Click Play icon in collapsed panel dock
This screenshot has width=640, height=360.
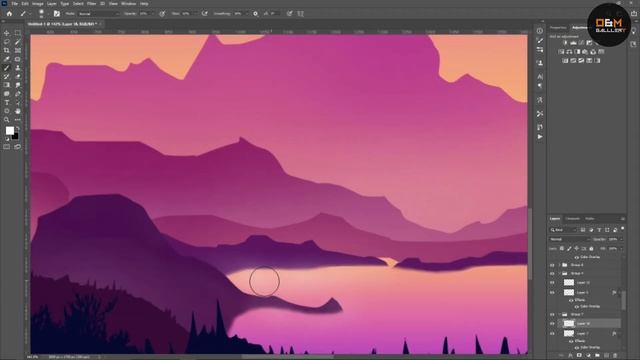(x=540, y=137)
